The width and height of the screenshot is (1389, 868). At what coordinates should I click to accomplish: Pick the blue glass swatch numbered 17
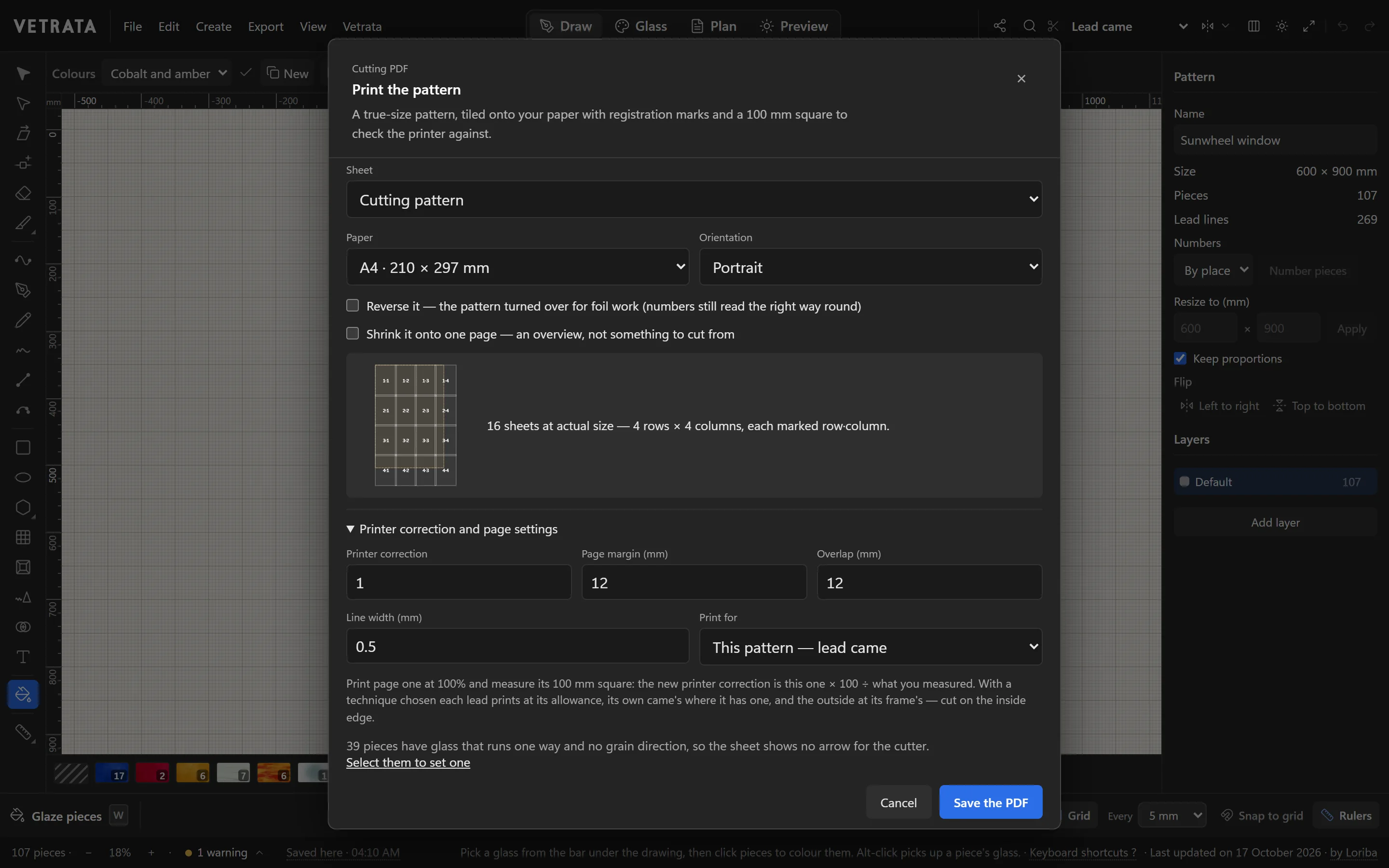(112, 773)
